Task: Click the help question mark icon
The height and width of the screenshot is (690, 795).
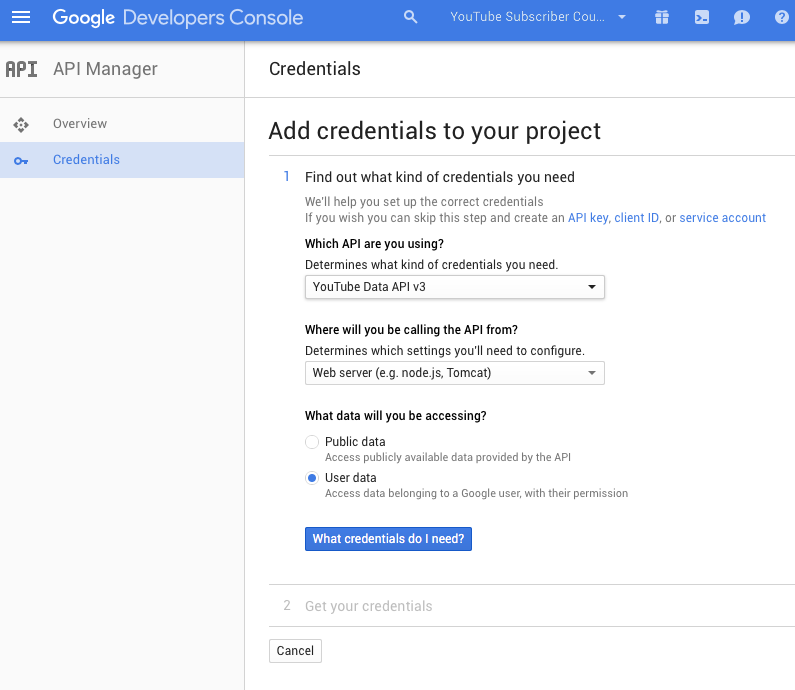Action: click(782, 17)
